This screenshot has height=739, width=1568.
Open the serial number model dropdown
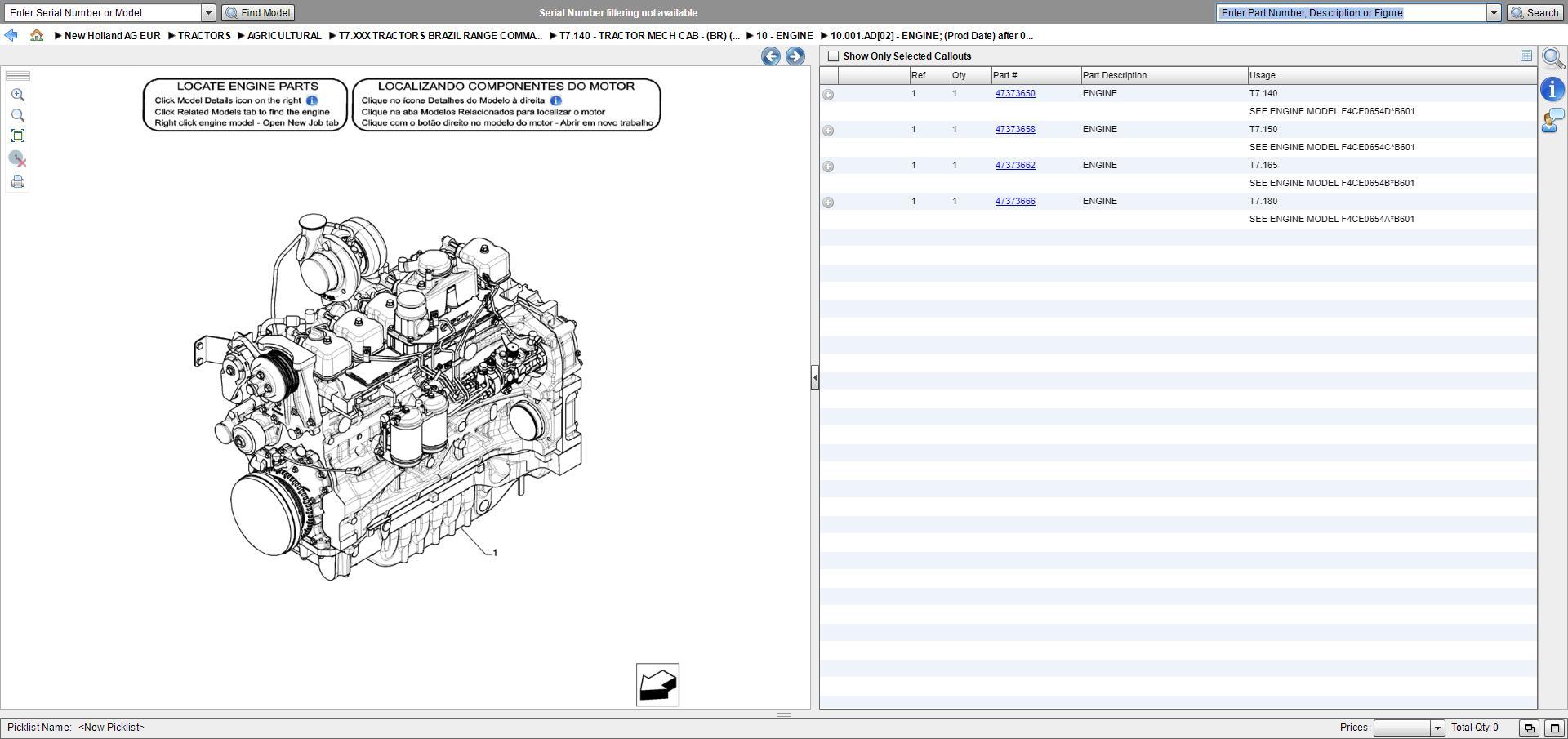[x=208, y=13]
